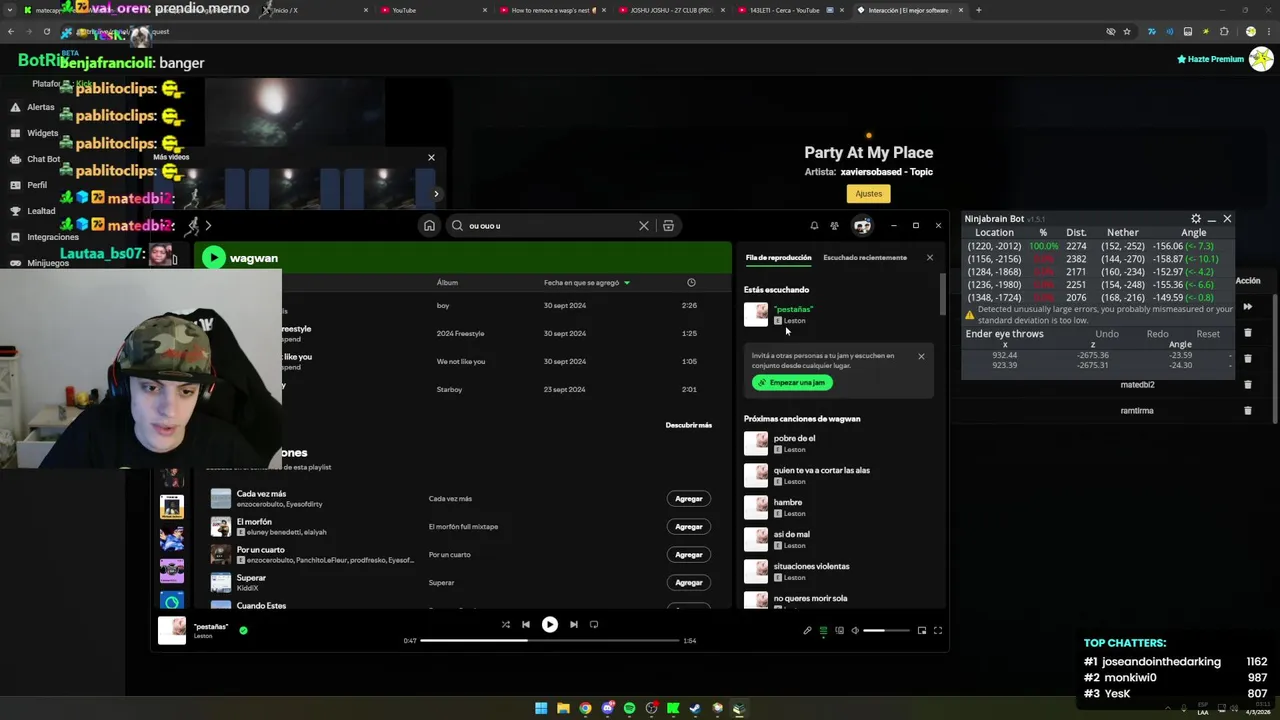This screenshot has width=1280, height=720.
Task: Sort by the duration clock icon column
Action: pyautogui.click(x=691, y=283)
